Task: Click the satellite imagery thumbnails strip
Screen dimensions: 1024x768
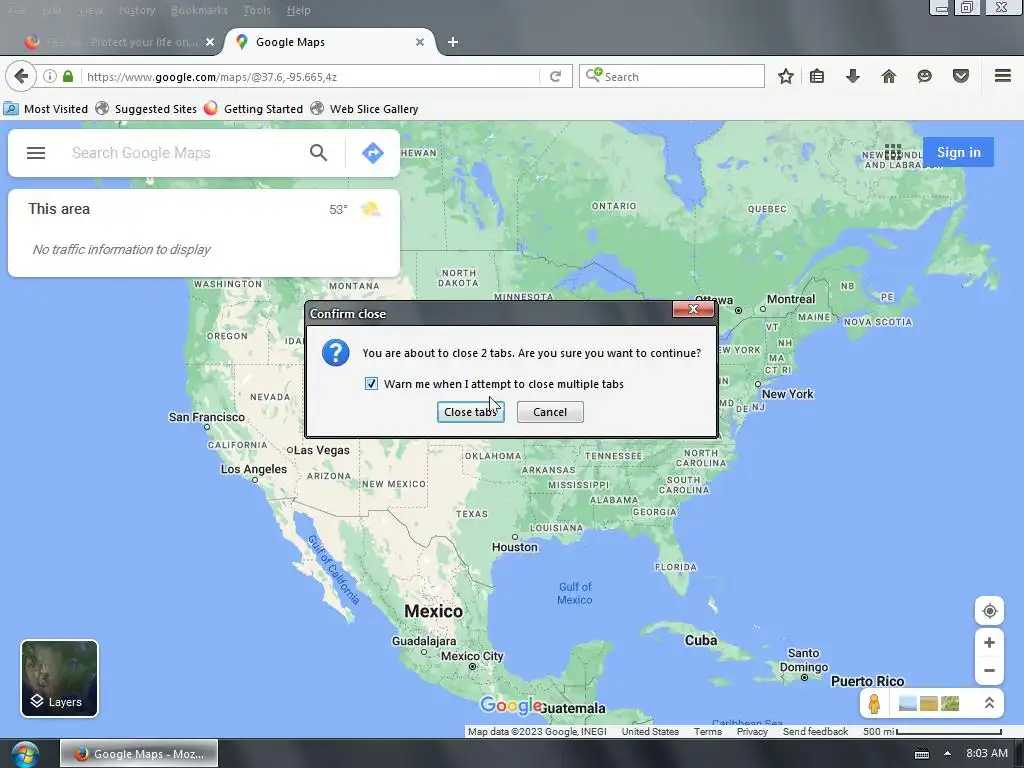Action: coord(929,703)
